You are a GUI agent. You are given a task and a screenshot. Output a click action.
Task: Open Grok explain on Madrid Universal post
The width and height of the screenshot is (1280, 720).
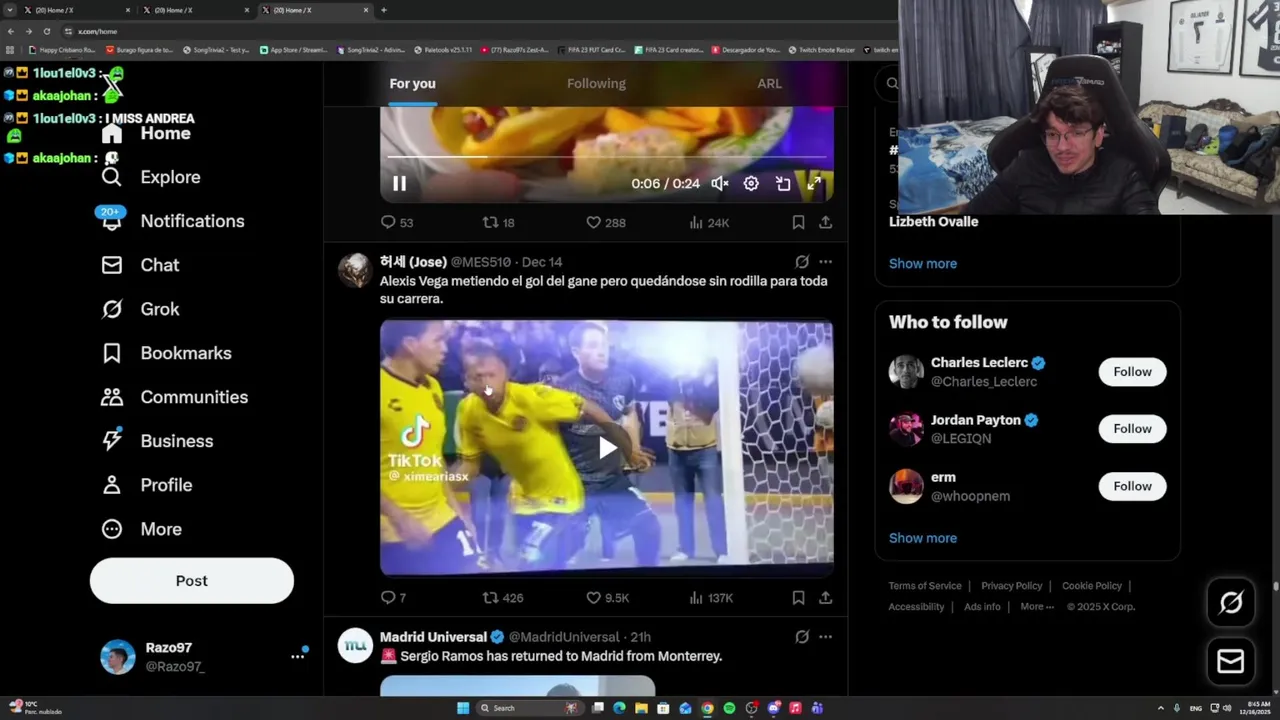pyautogui.click(x=801, y=637)
